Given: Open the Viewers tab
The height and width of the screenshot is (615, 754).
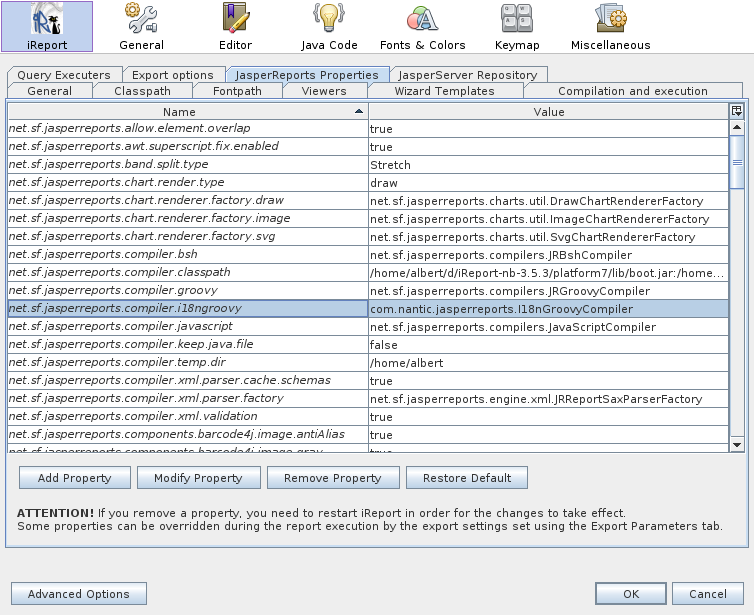Looking at the screenshot, I should pyautogui.click(x=324, y=91).
